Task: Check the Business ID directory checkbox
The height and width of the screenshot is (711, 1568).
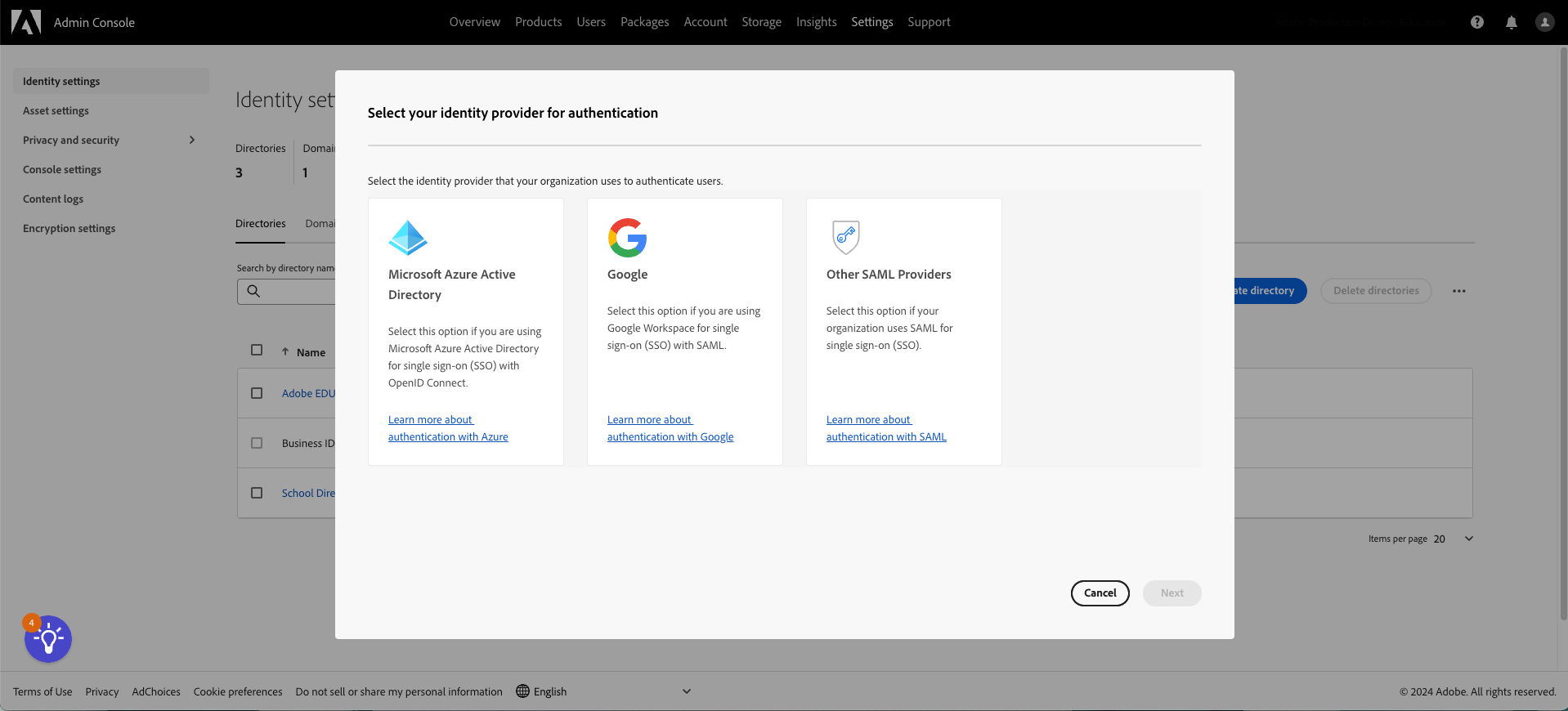Action: point(257,443)
